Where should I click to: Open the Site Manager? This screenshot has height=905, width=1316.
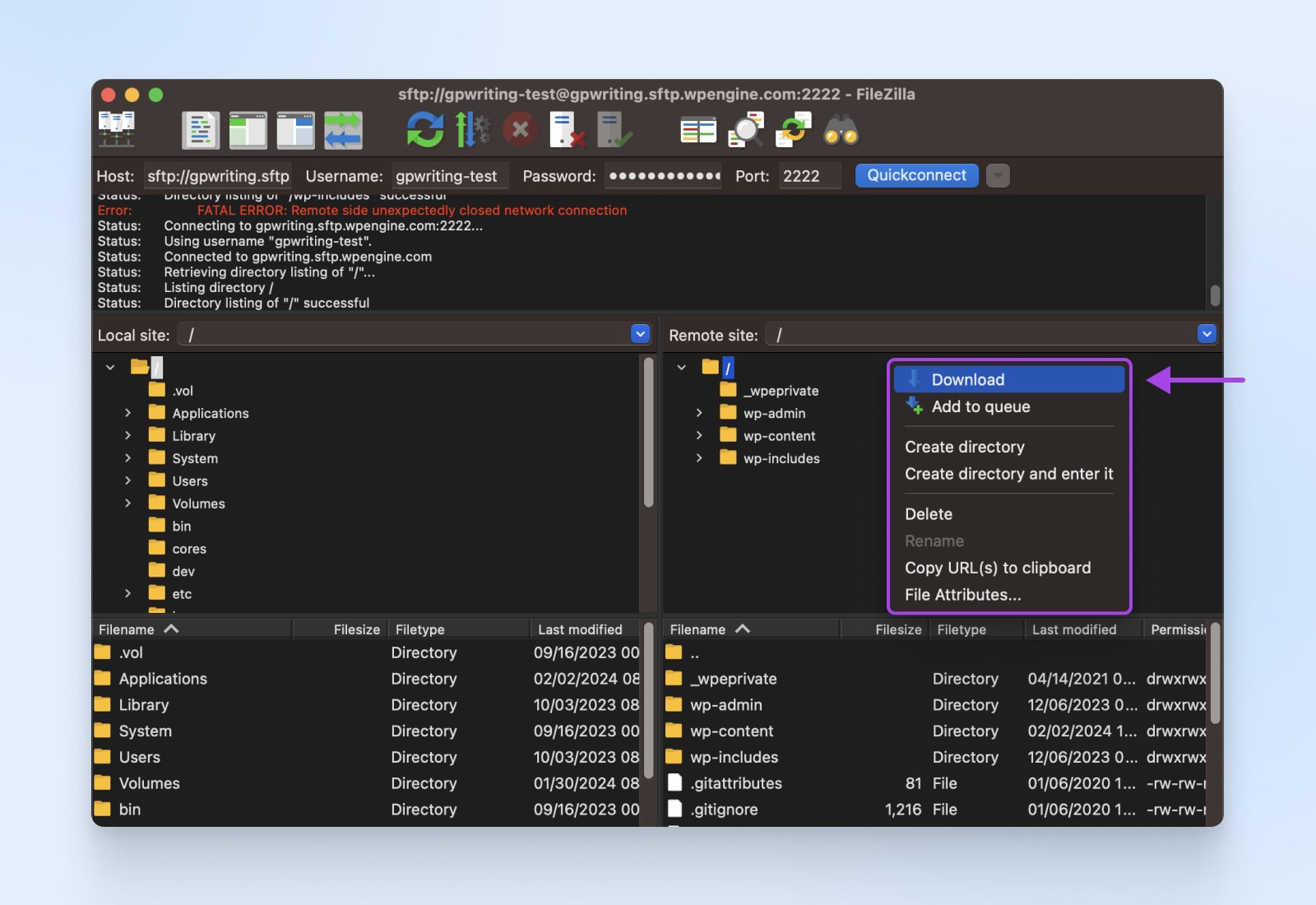[x=117, y=129]
